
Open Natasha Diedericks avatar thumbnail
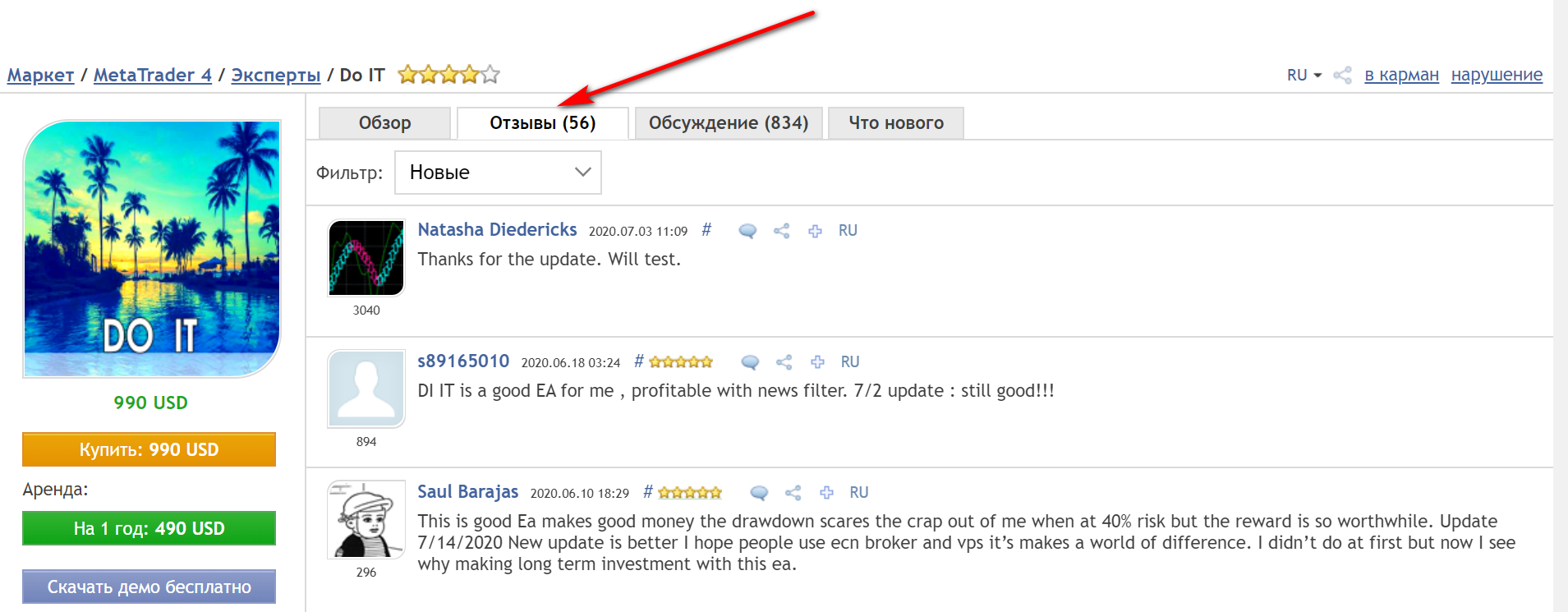tap(366, 258)
